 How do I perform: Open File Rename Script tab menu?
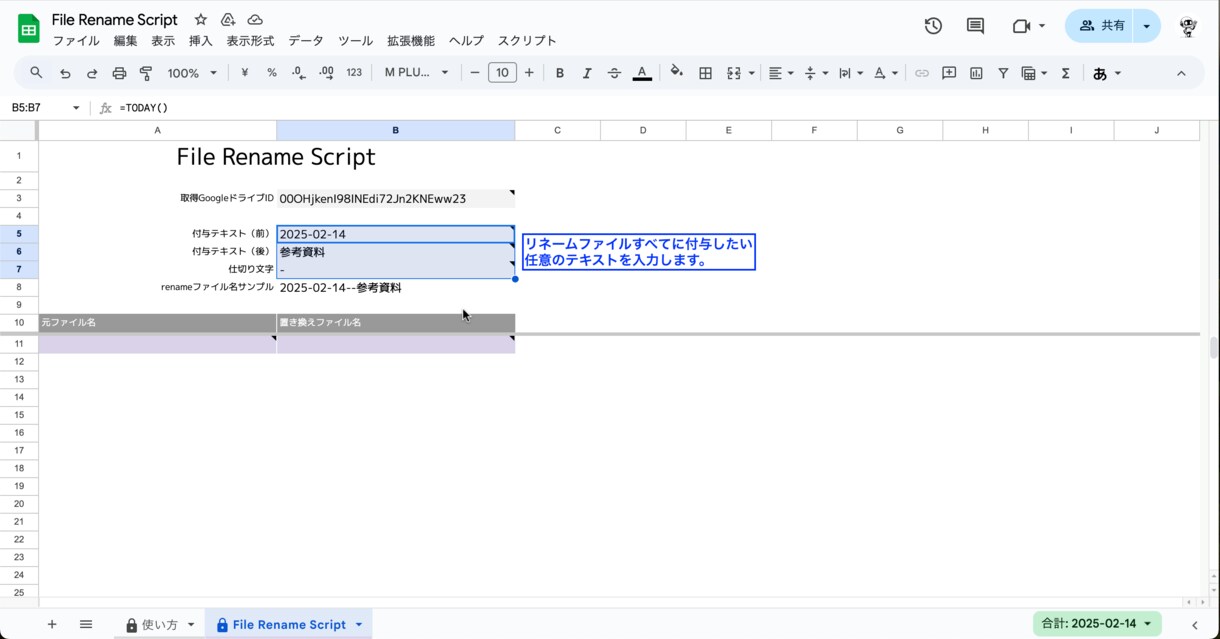click(x=359, y=624)
